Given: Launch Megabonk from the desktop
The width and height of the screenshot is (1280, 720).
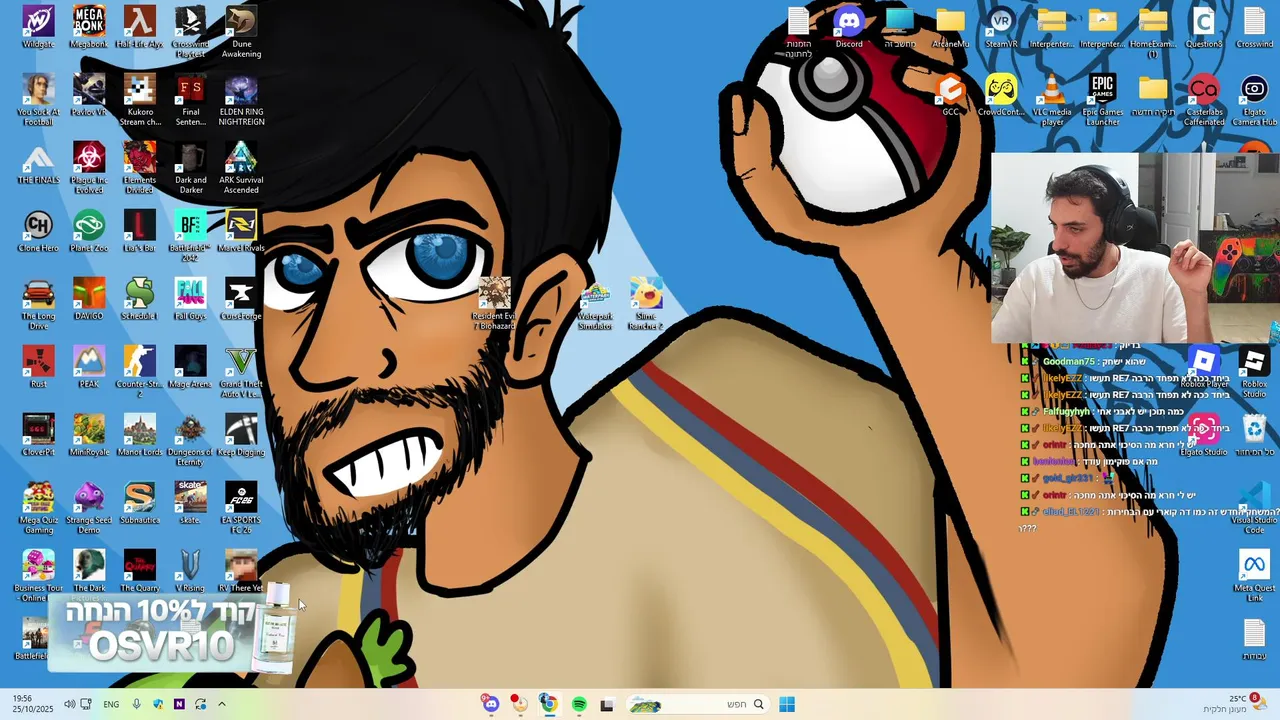Looking at the screenshot, I should 89,27.
